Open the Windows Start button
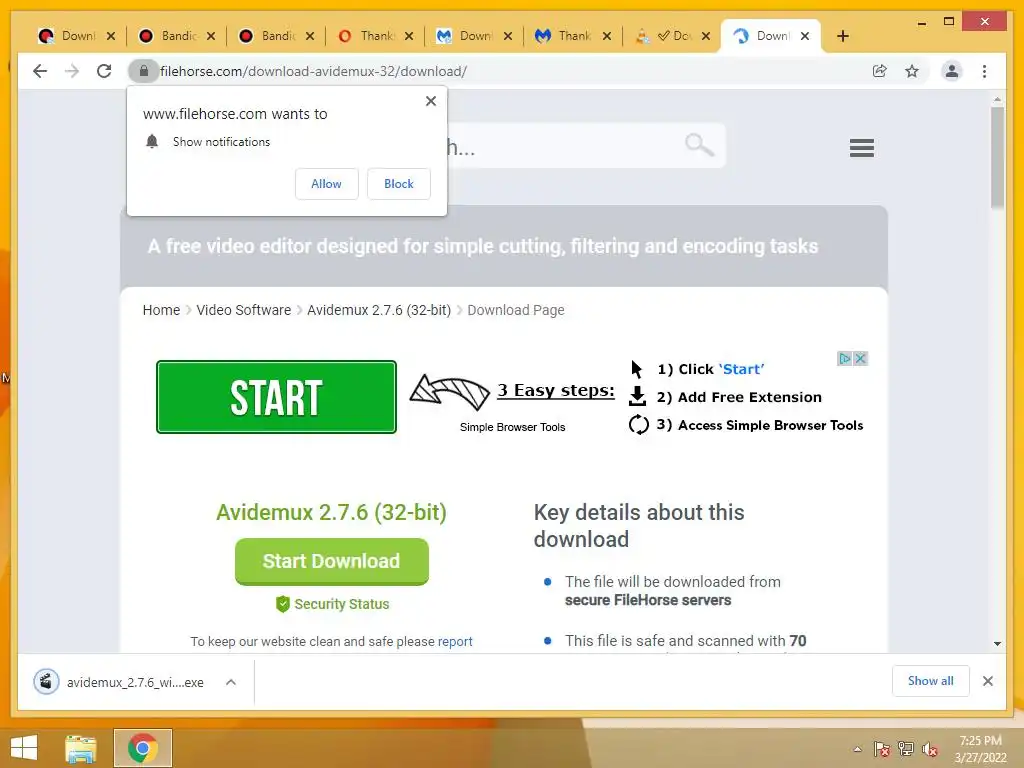Image resolution: width=1024 pixels, height=768 pixels. (x=24, y=748)
